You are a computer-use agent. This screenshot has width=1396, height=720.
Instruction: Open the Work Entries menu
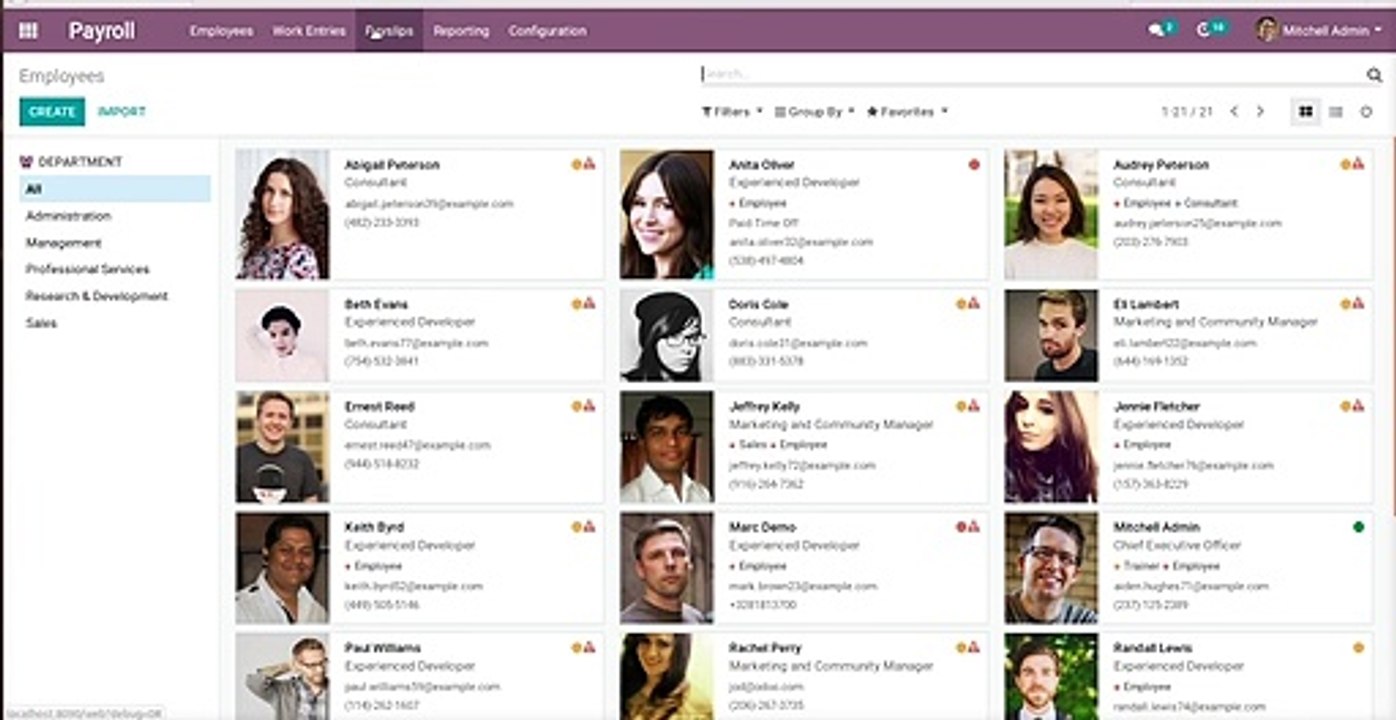point(309,31)
